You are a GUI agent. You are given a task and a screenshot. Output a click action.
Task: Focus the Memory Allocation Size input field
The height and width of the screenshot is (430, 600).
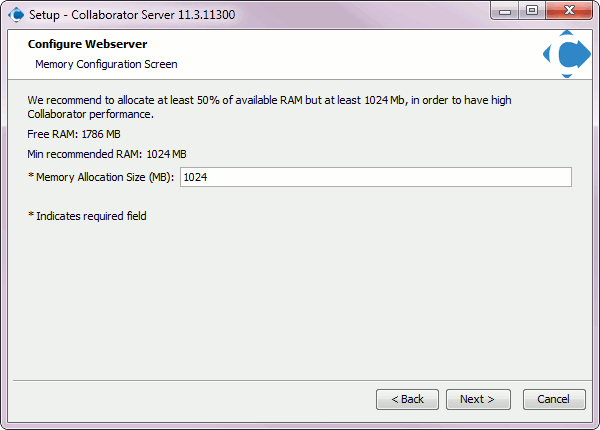[x=376, y=177]
